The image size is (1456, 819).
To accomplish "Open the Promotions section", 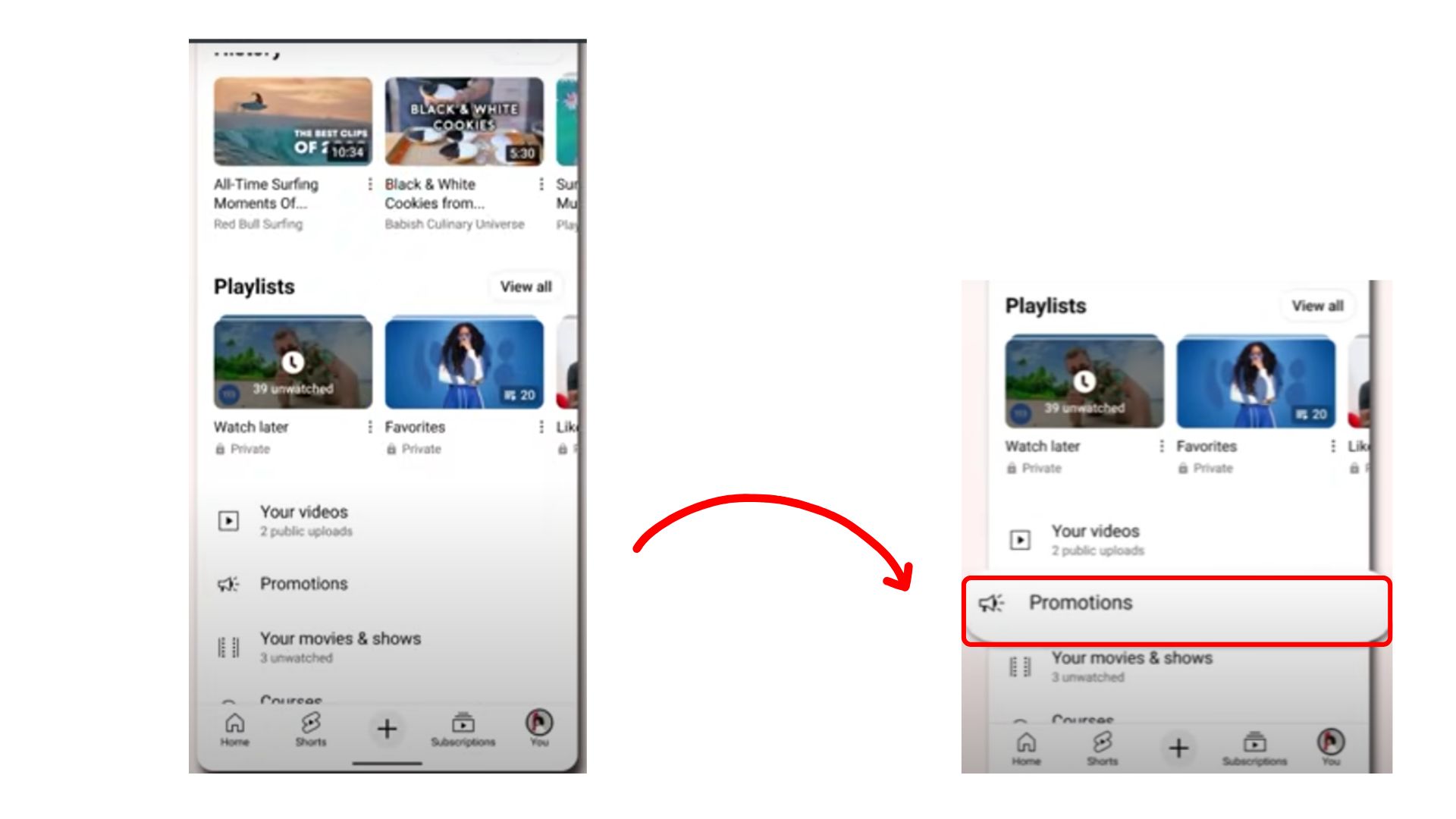I will tap(303, 584).
